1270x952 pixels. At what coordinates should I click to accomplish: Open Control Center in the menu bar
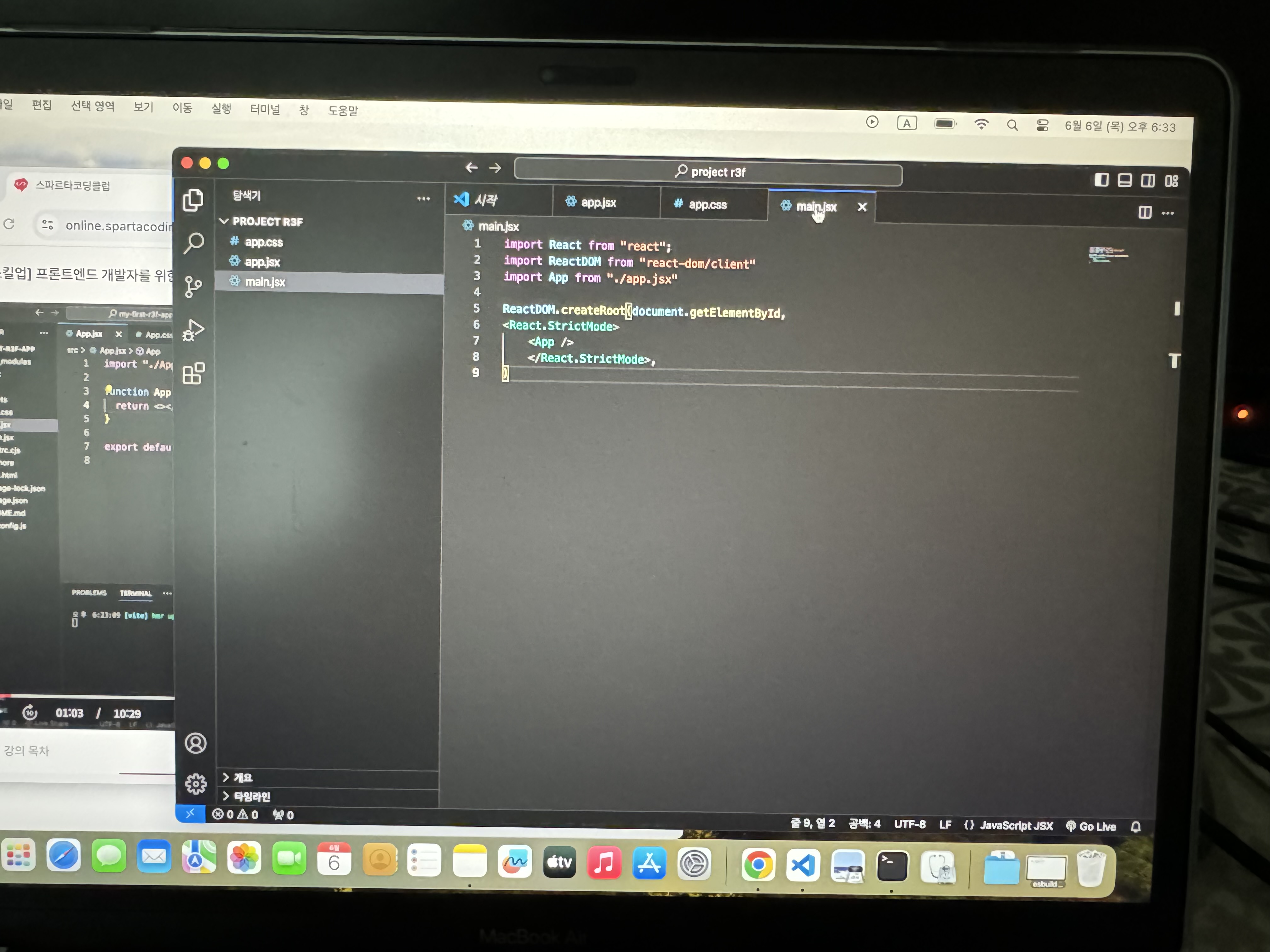[1042, 126]
